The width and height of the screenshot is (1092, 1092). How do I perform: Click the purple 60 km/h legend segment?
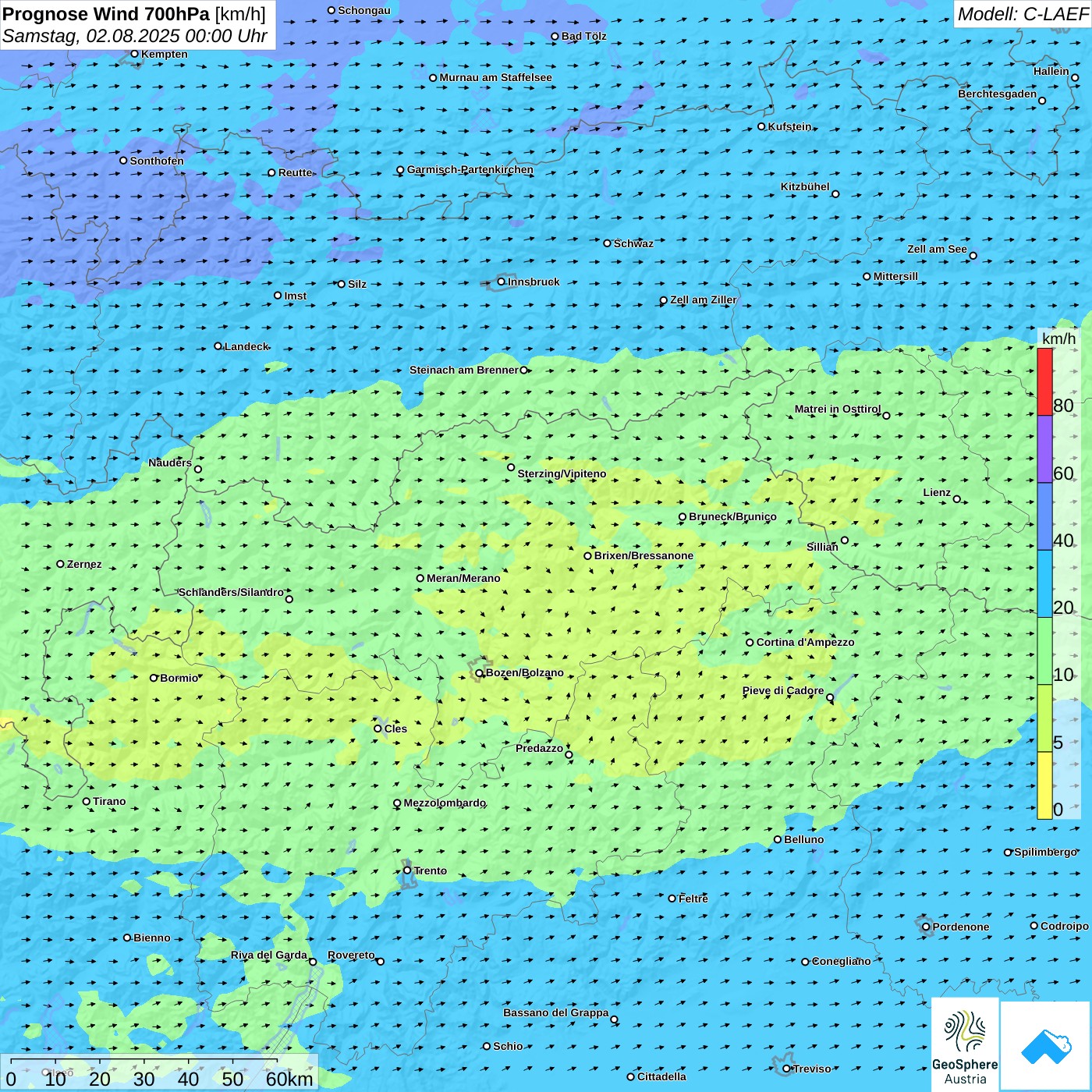pyautogui.click(x=1044, y=448)
